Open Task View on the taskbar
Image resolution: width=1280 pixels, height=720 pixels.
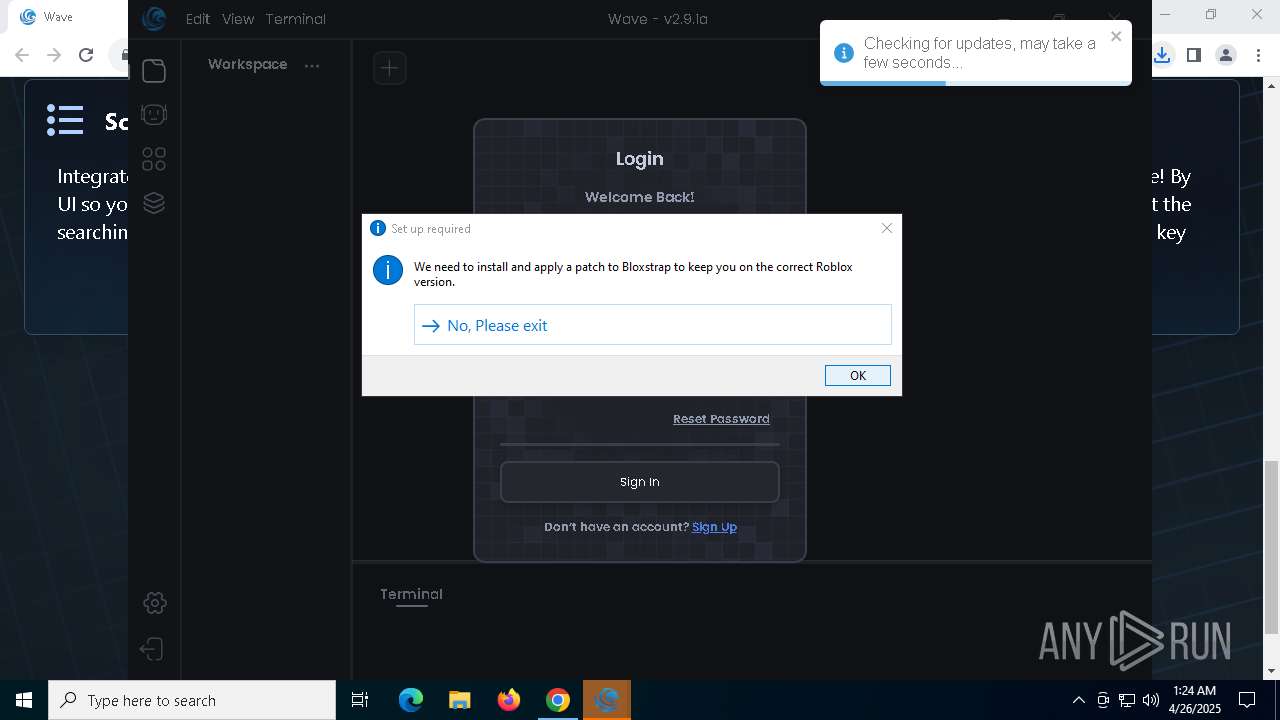coord(360,700)
